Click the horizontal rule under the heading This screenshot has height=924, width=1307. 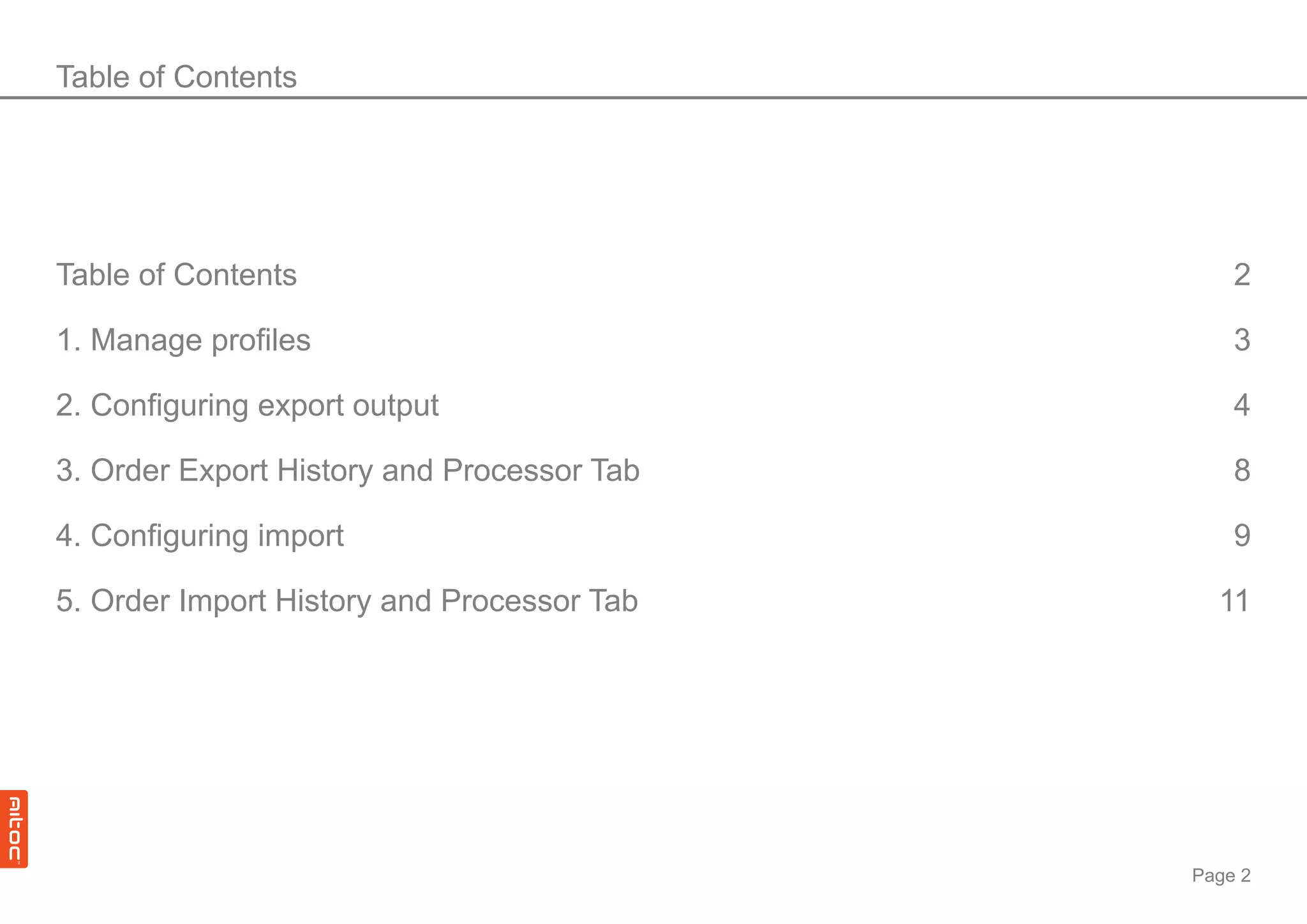point(653,98)
